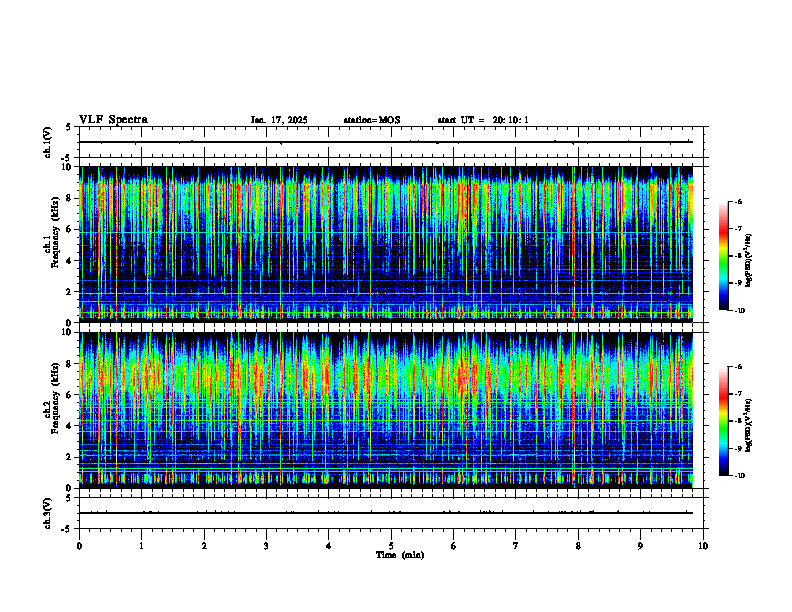Click the ch.2 spectrogram color scale bar
Viewport: 792px width, 612px height.
tap(724, 421)
